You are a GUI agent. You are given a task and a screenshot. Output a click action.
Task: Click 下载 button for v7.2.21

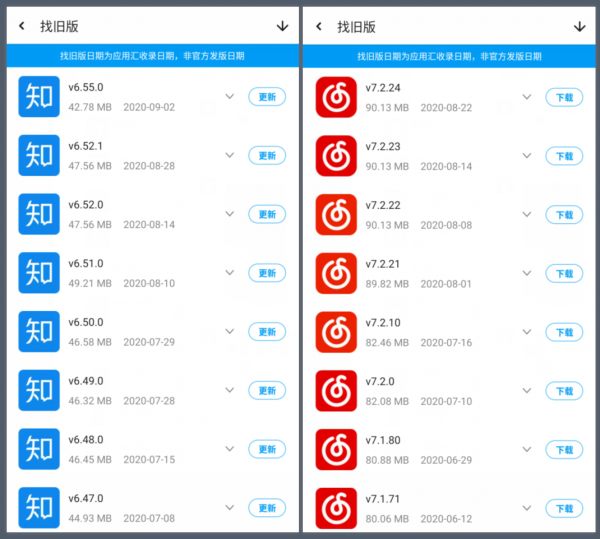pyautogui.click(x=564, y=274)
